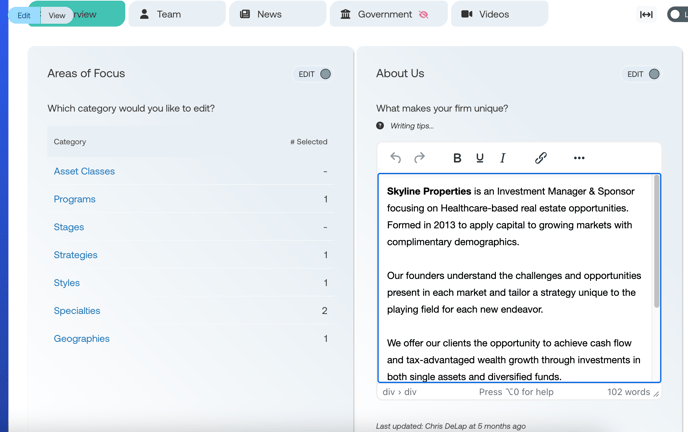Click the hidden eye icon on Government tab
This screenshot has height=432, width=688.
[x=423, y=14]
